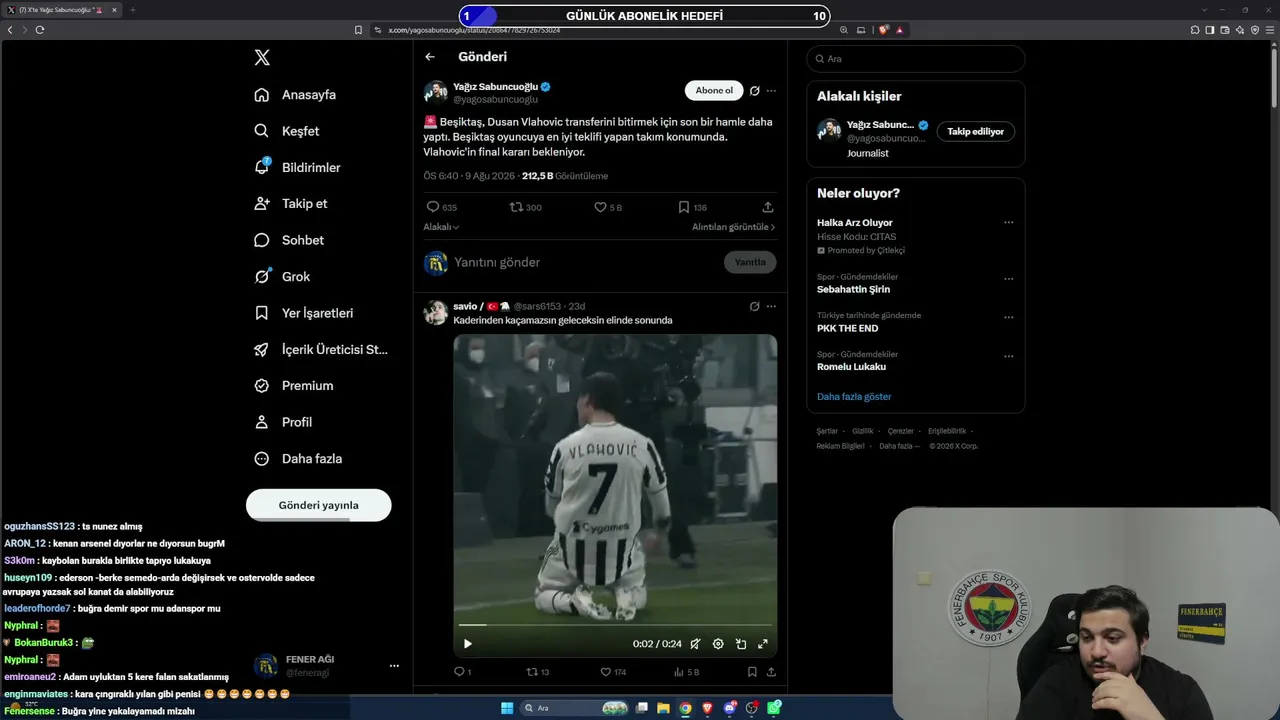Toggle picture-in-picture for the video
The height and width of the screenshot is (720, 1280).
point(741,644)
